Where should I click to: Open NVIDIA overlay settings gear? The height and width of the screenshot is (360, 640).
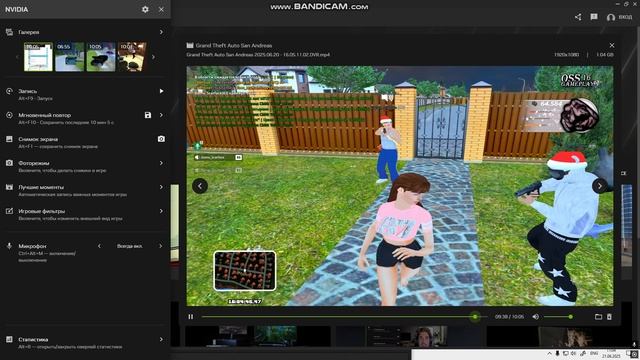pyautogui.click(x=145, y=9)
